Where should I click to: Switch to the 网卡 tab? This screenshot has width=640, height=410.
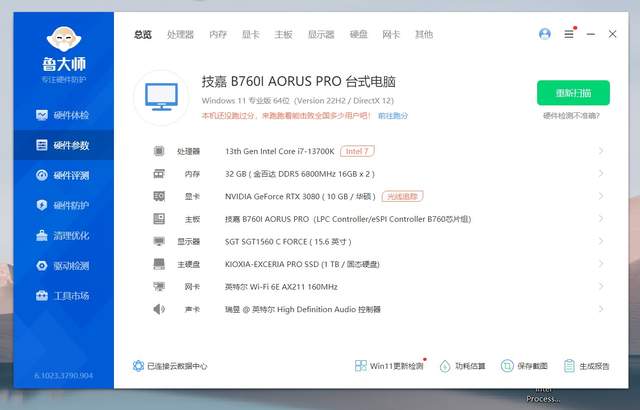point(391,35)
